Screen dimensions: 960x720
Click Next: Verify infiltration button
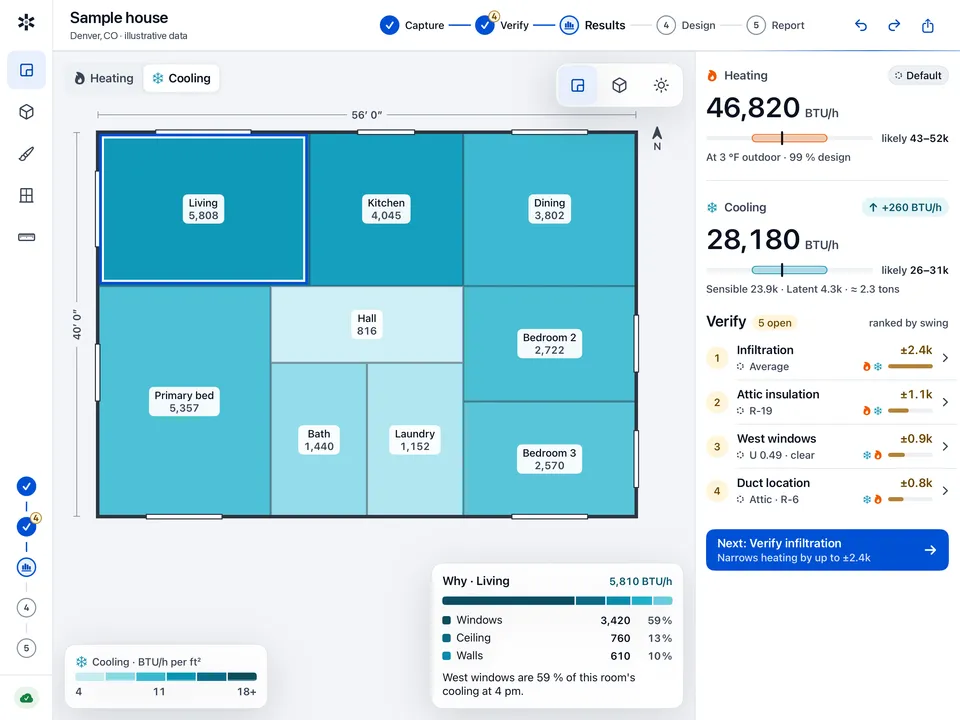point(827,550)
